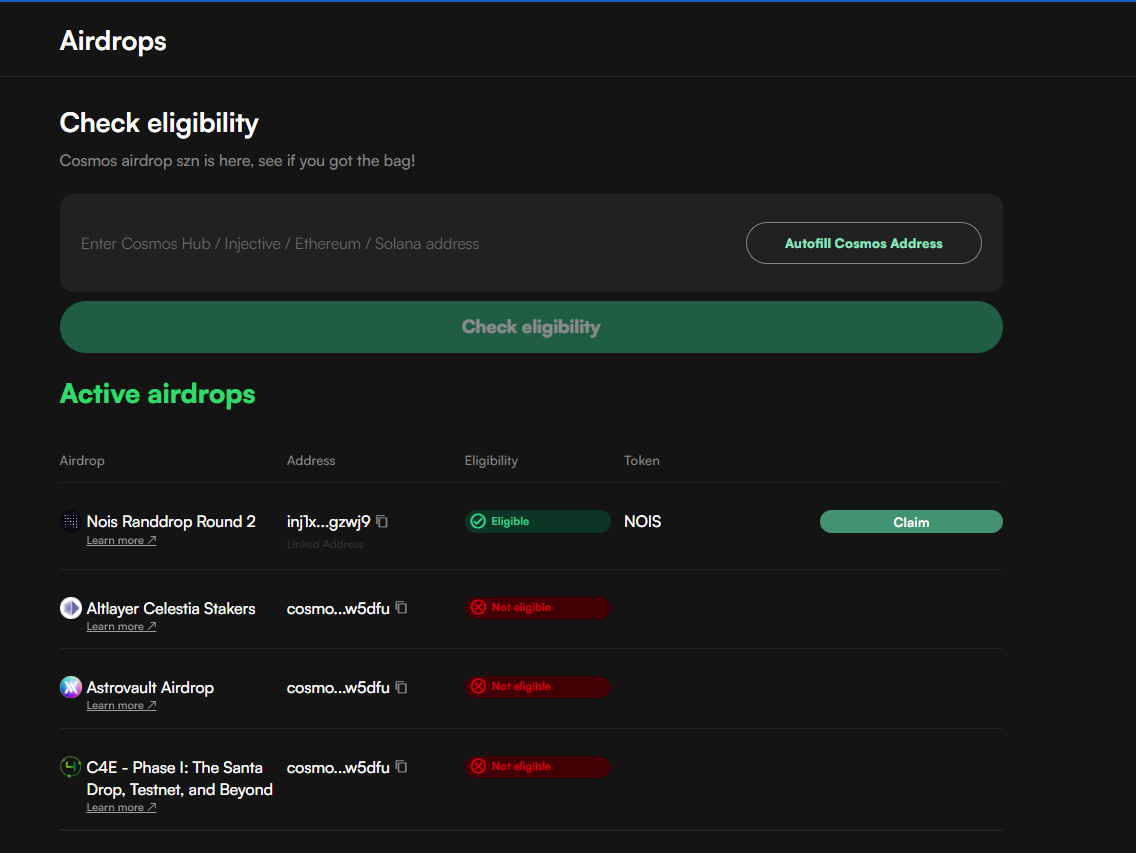Click 'Cosmos airdrop szn is here' subtitle

click(237, 161)
